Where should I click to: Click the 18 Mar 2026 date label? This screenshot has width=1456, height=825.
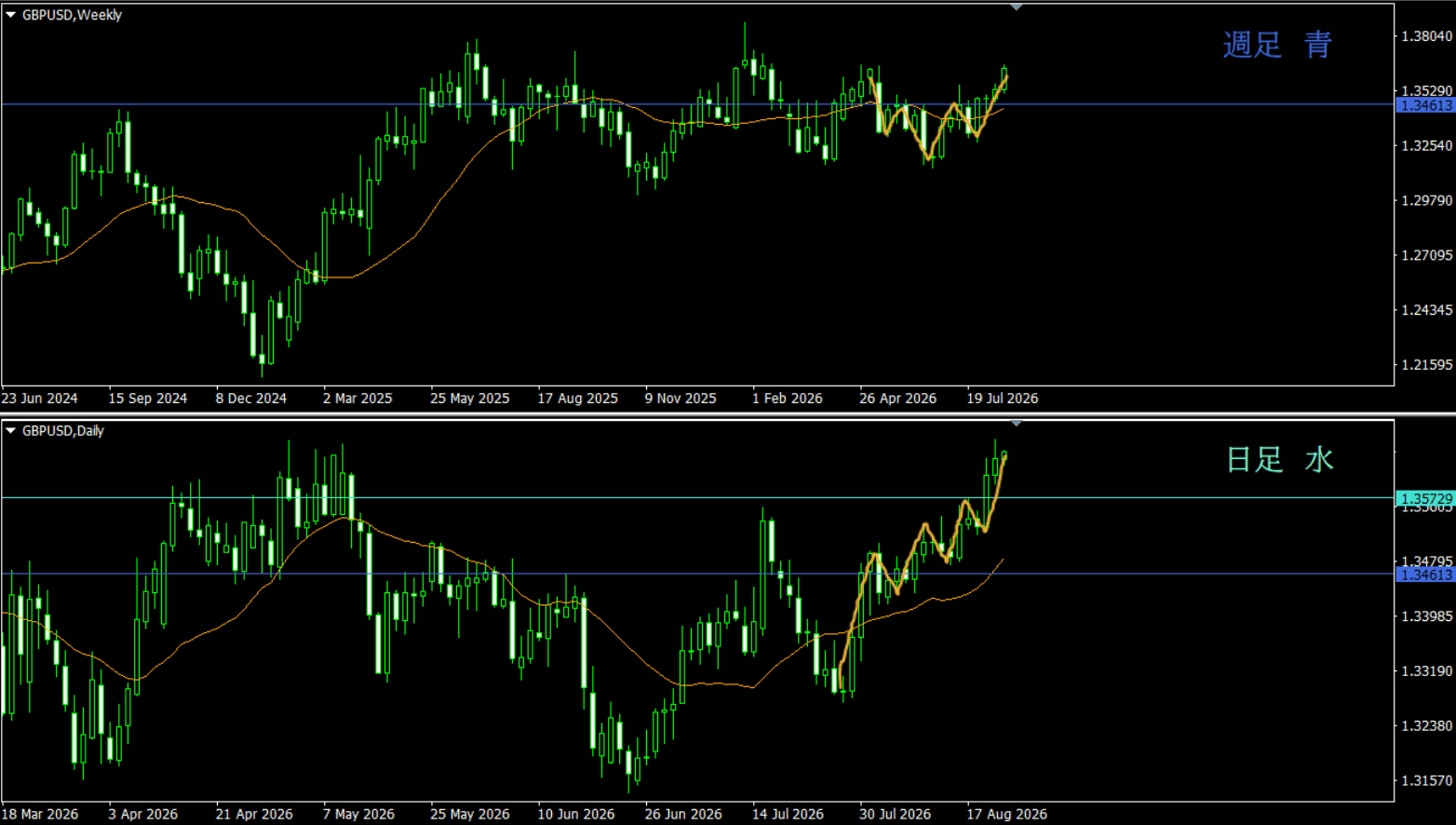click(40, 815)
